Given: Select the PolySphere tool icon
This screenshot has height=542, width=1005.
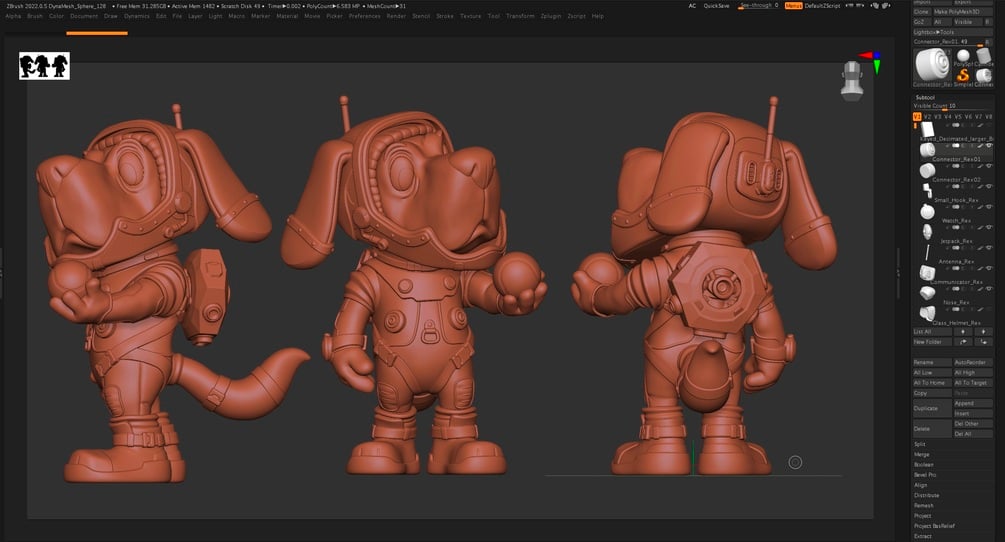Looking at the screenshot, I should point(963,56).
